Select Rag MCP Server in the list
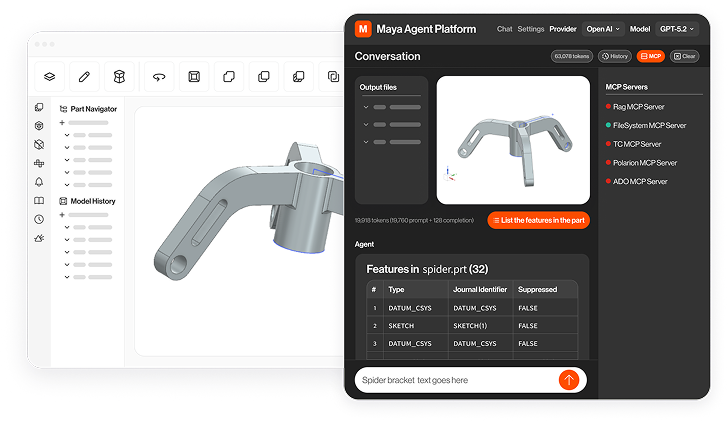 638,107
